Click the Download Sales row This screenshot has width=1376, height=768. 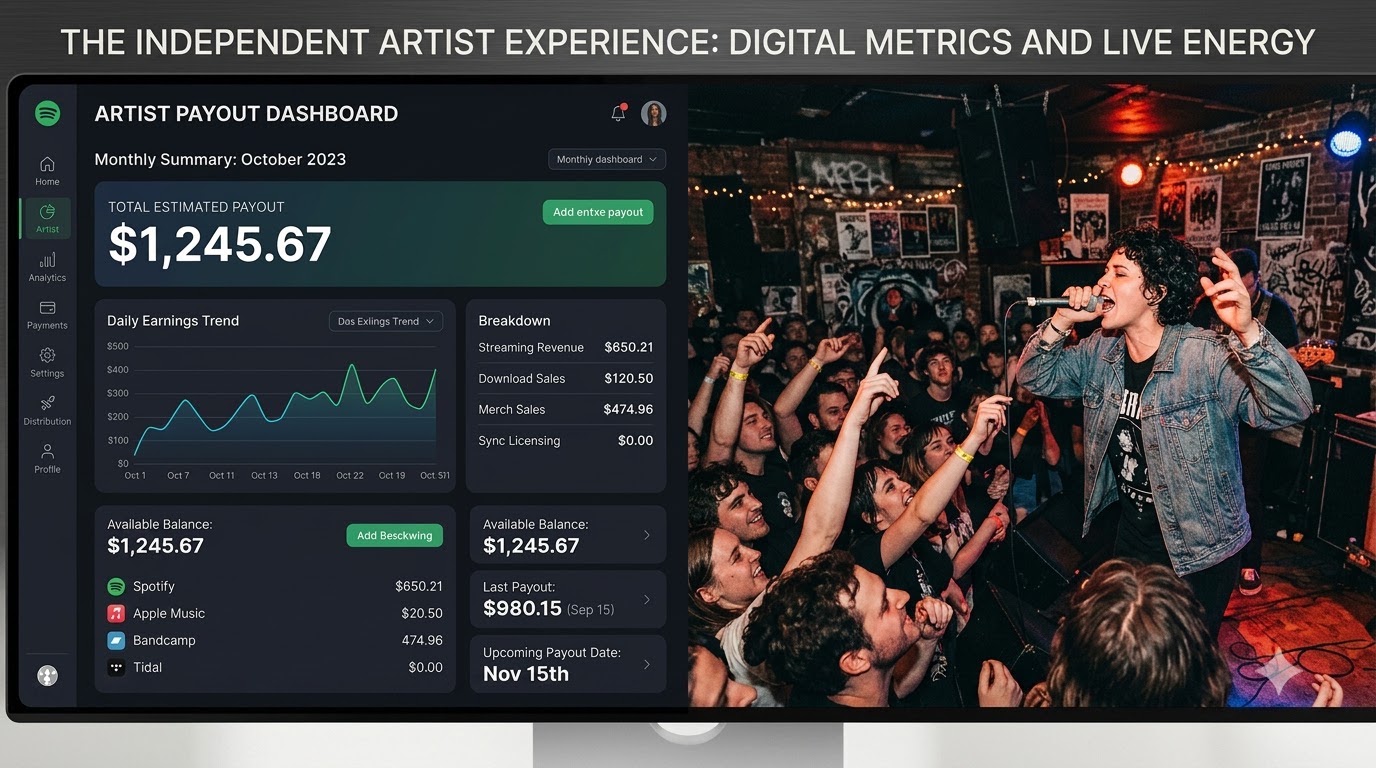click(x=566, y=378)
